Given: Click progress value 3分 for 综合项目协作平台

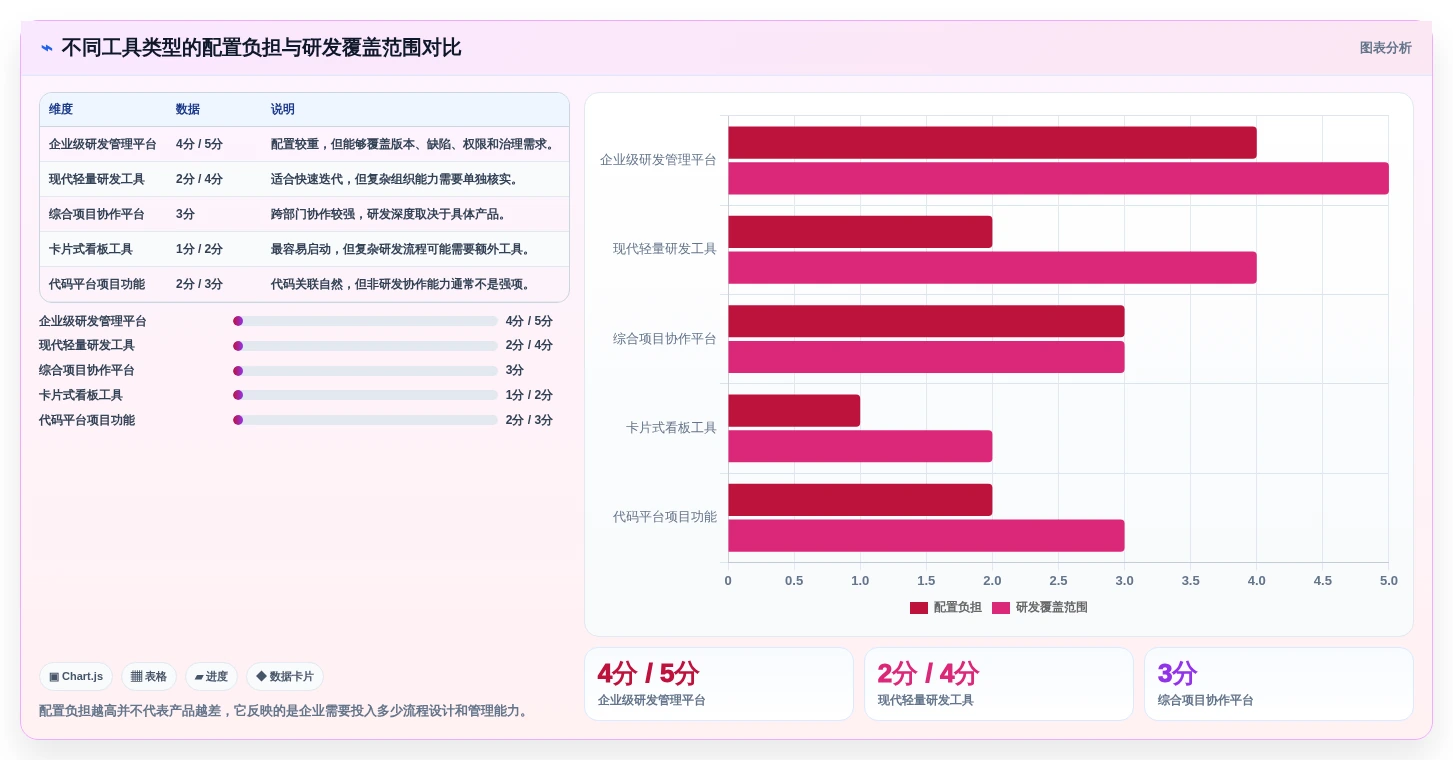Looking at the screenshot, I should coord(515,371).
